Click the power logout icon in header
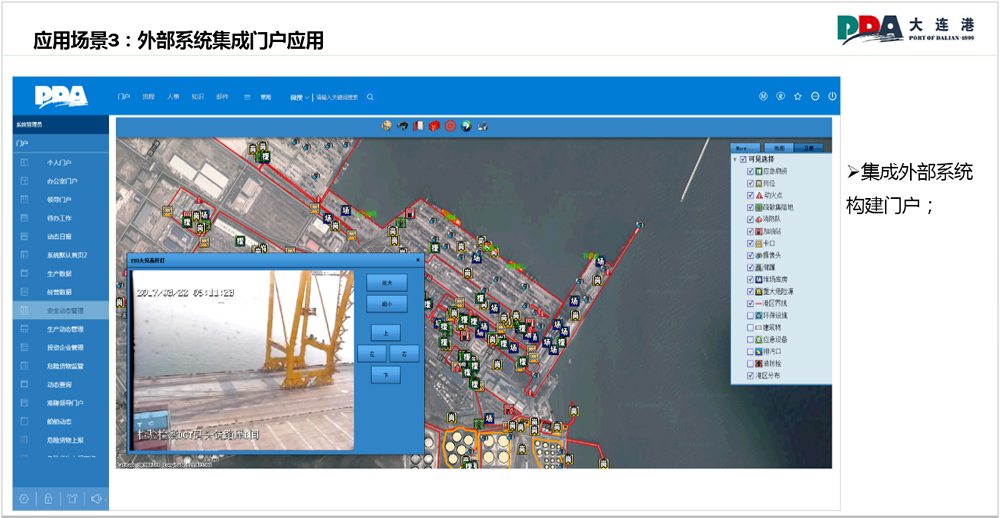 (x=832, y=96)
